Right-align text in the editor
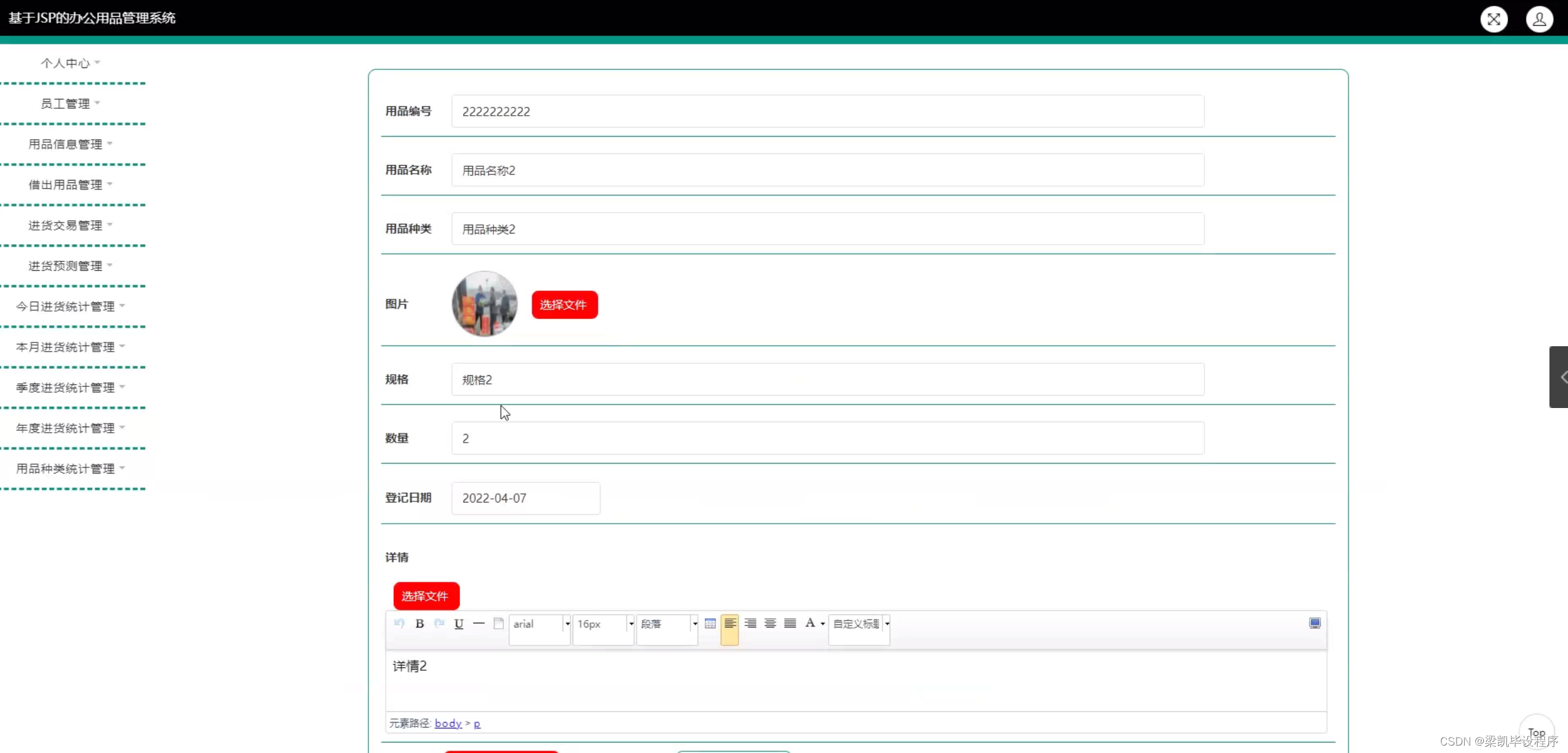1568x753 pixels. tap(750, 623)
